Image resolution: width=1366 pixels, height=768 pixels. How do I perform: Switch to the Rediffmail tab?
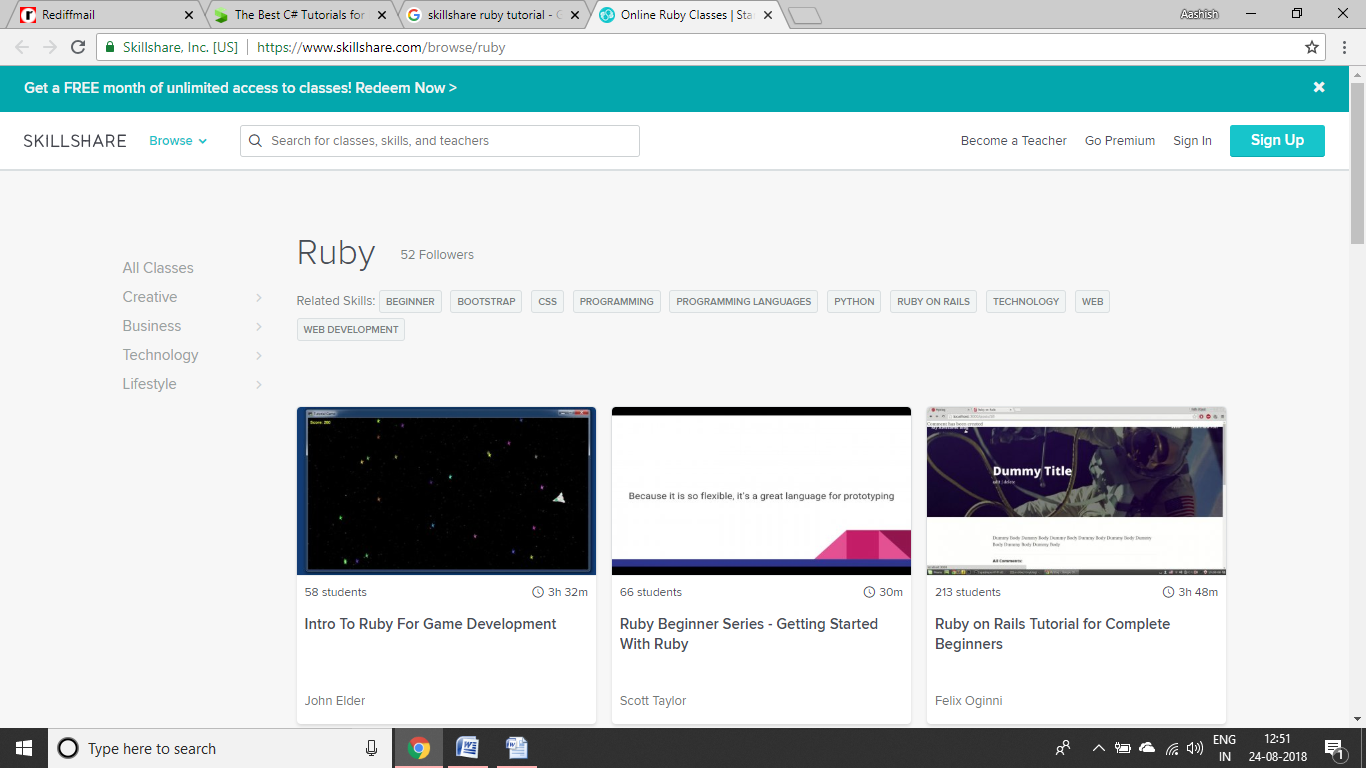tap(105, 15)
